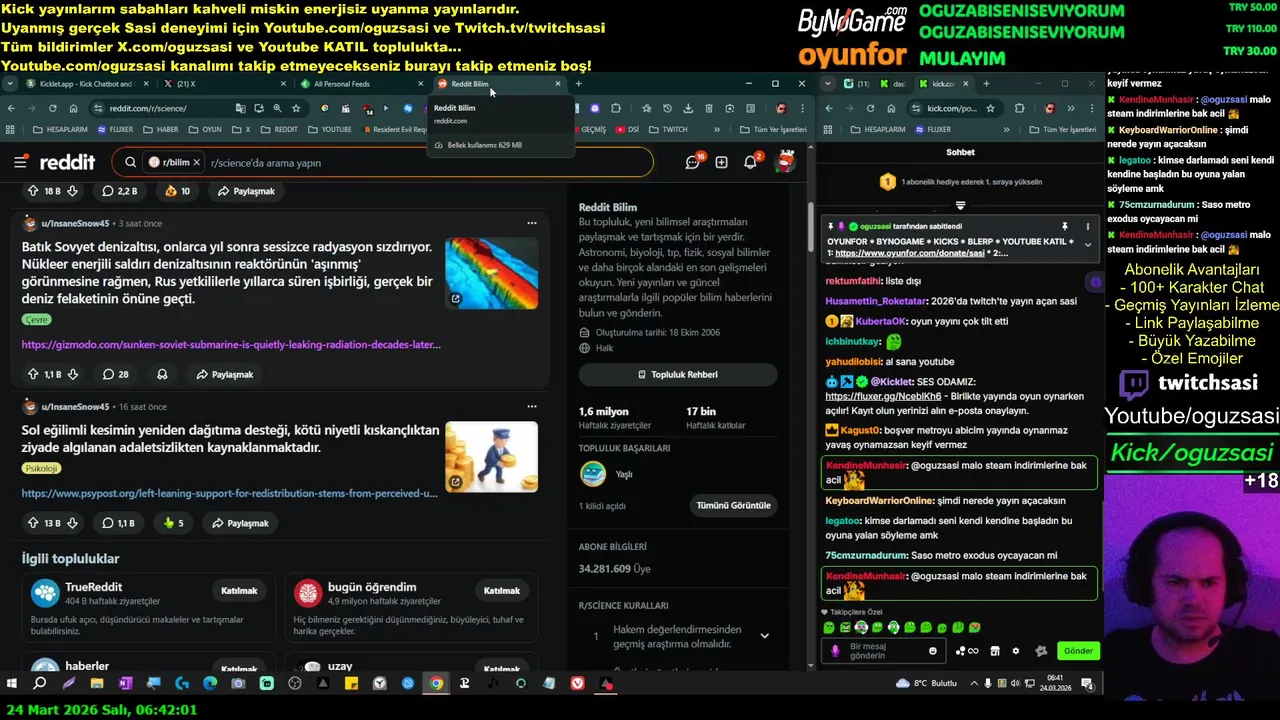
Task: Click the Çevre flair tag
Action: coord(36,319)
